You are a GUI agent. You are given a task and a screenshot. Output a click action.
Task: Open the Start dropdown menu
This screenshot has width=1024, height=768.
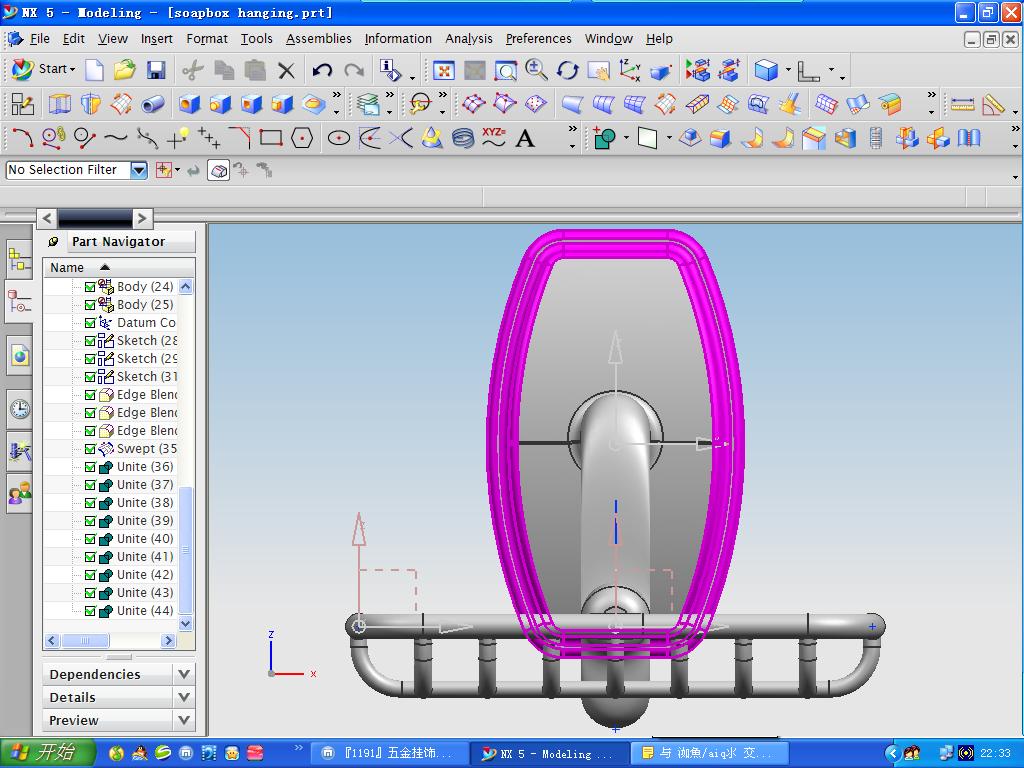[44, 69]
